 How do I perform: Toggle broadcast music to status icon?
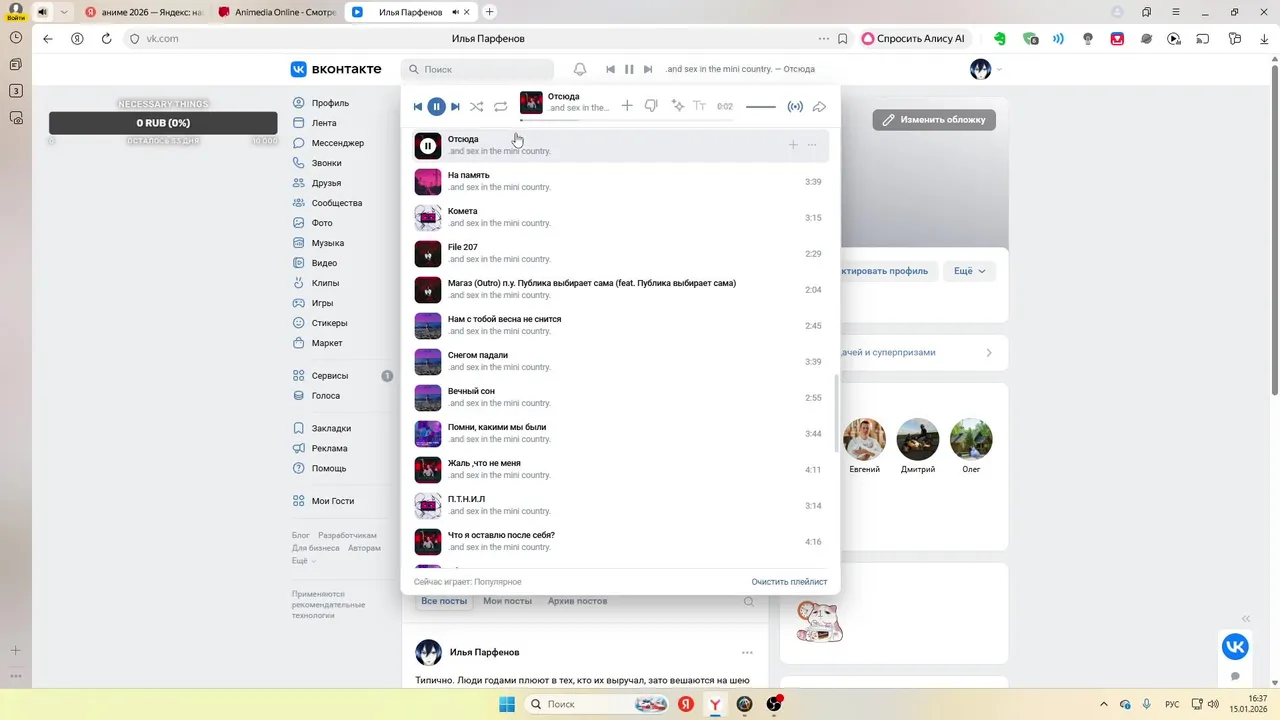(x=795, y=106)
